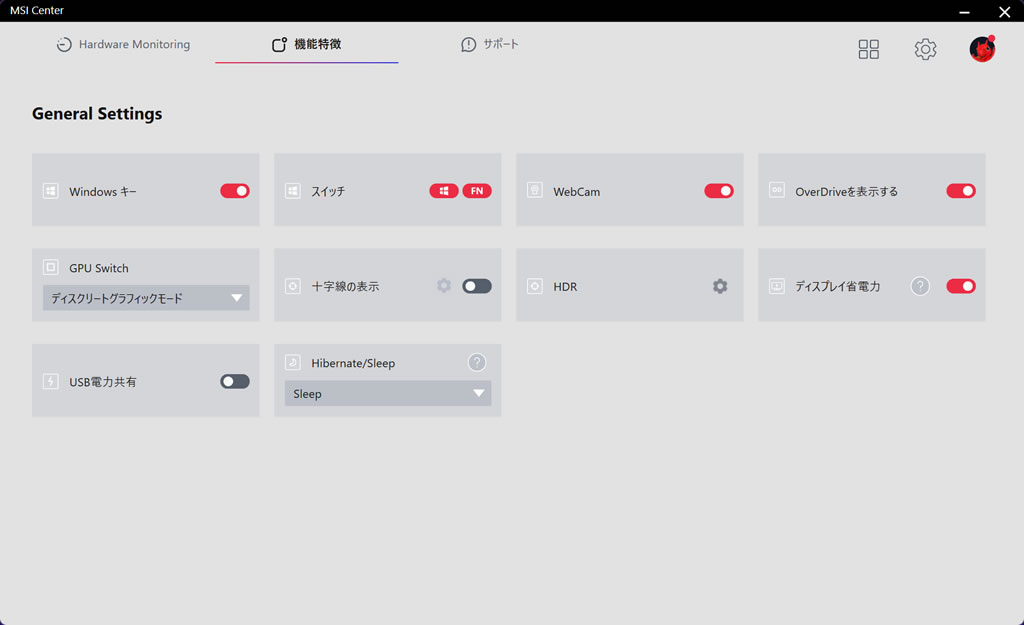
Task: Open the Hardware Monitoring tab
Action: click(123, 44)
